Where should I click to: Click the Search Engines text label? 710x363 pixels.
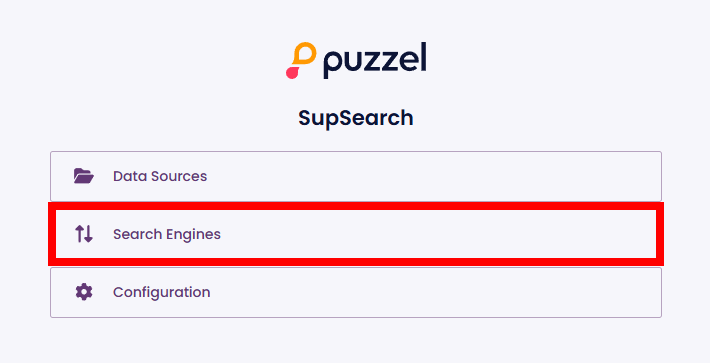point(167,234)
